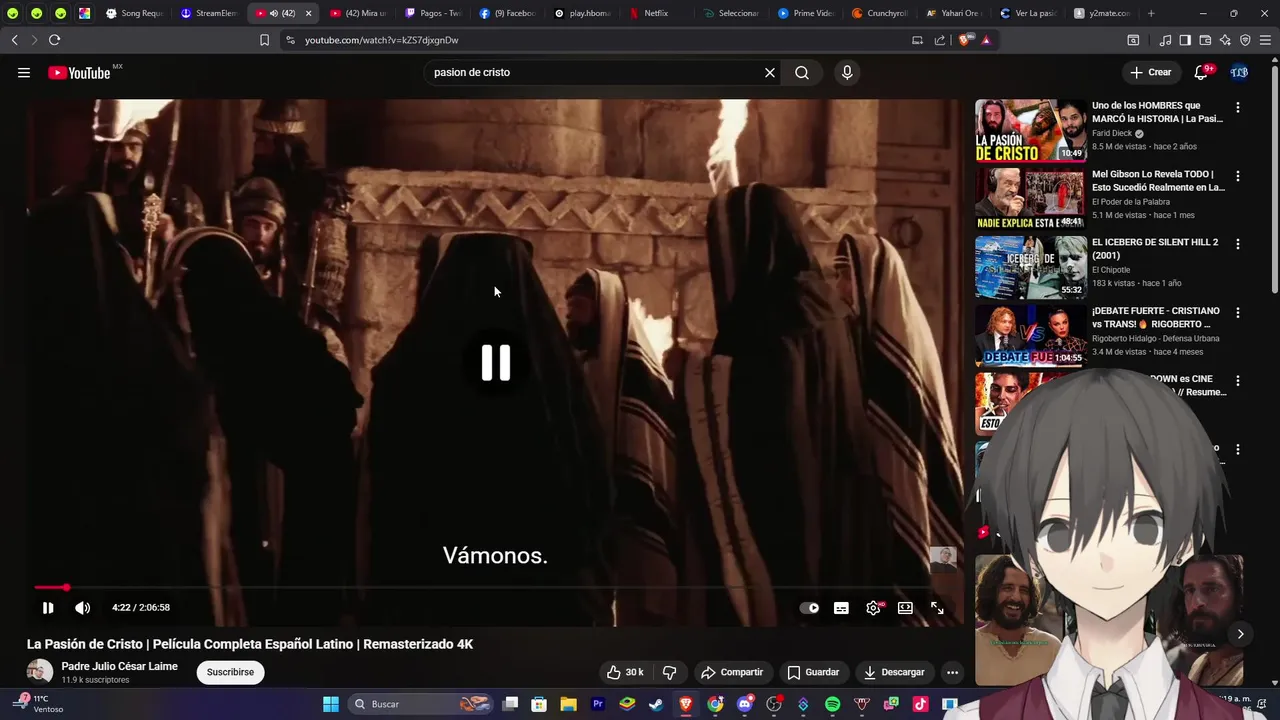Close the active YouTube tab
1280x720 pixels.
pos(308,13)
